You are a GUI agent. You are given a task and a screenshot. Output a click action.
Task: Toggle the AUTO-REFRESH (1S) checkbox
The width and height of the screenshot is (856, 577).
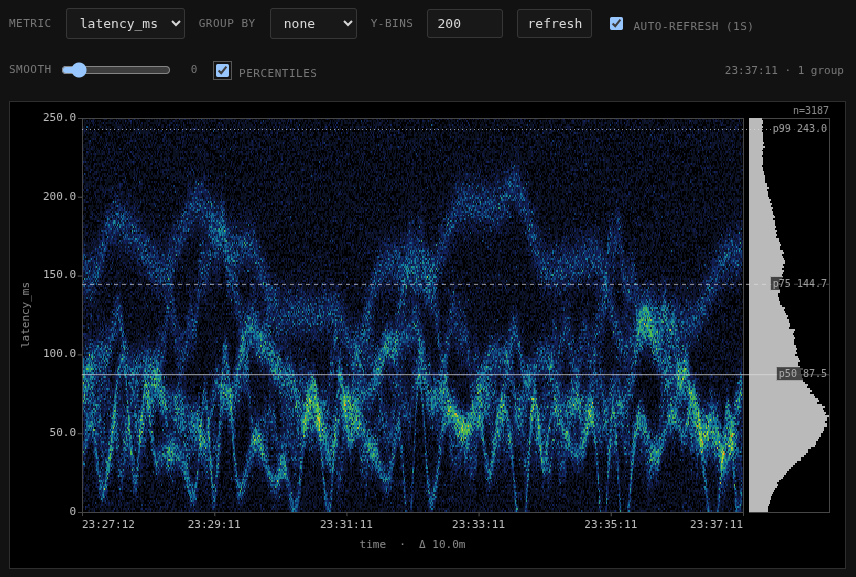click(616, 23)
